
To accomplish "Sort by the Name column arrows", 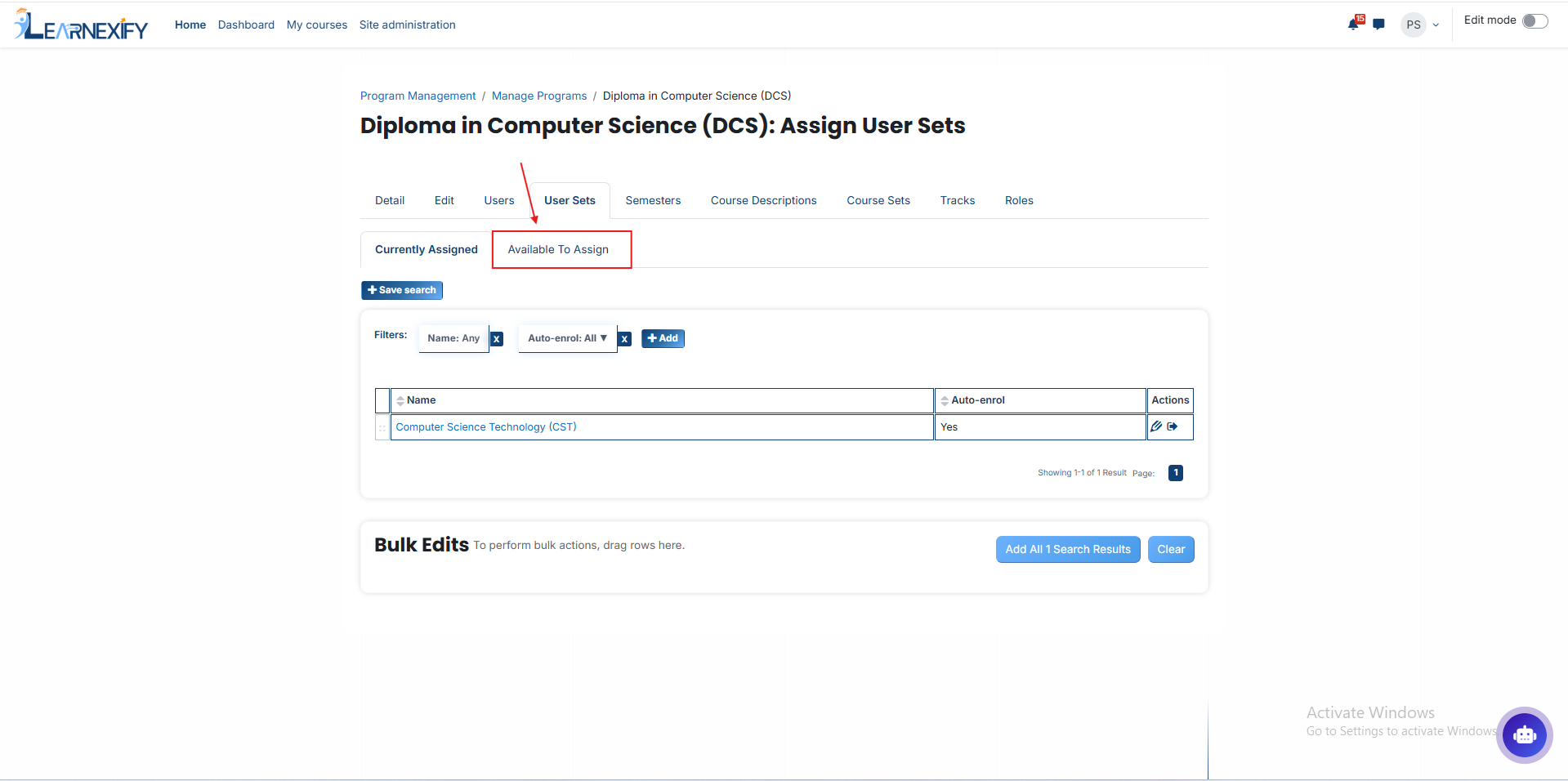I will (400, 400).
